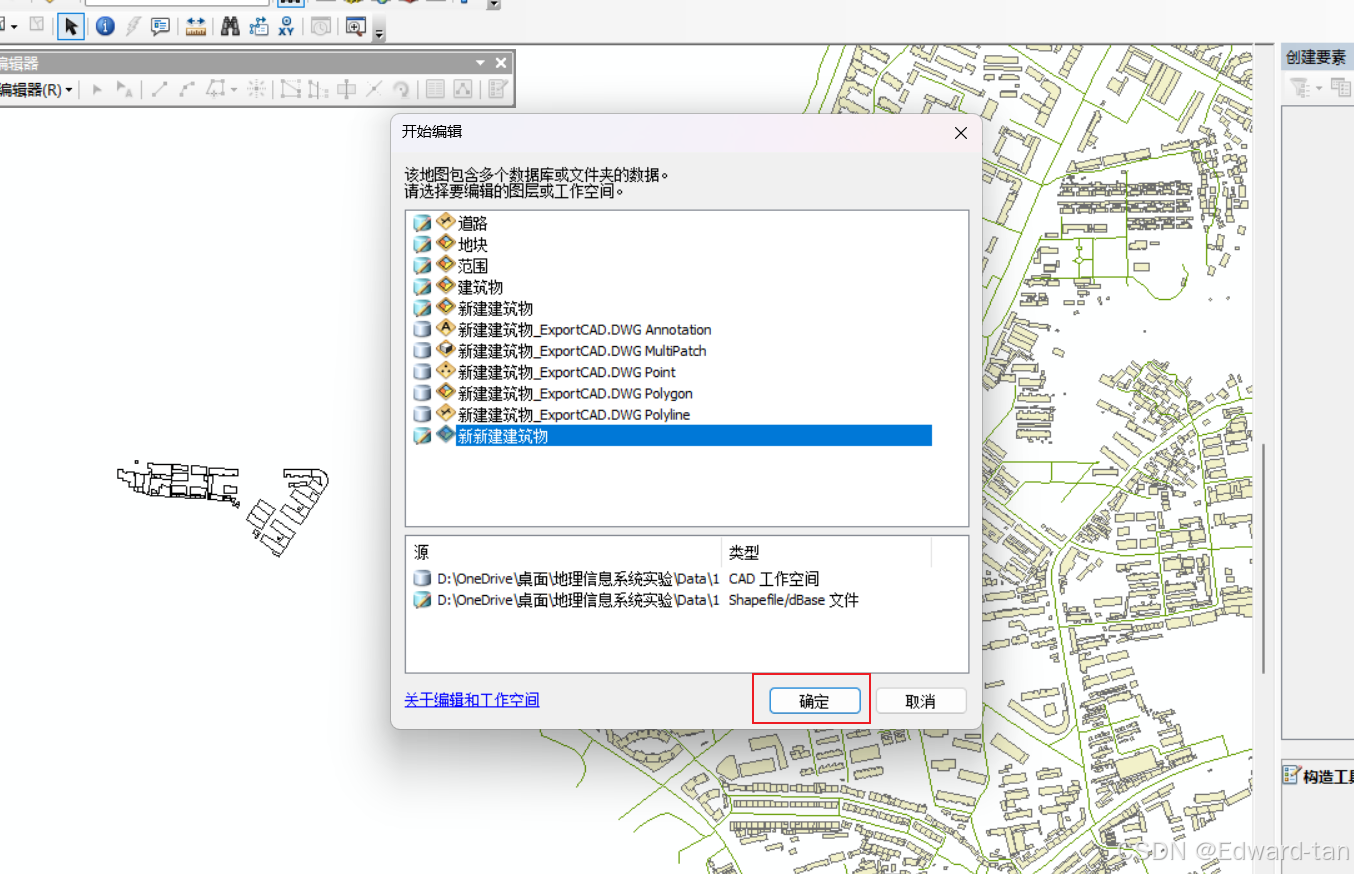Choose the HTML Popup tool

(160, 27)
